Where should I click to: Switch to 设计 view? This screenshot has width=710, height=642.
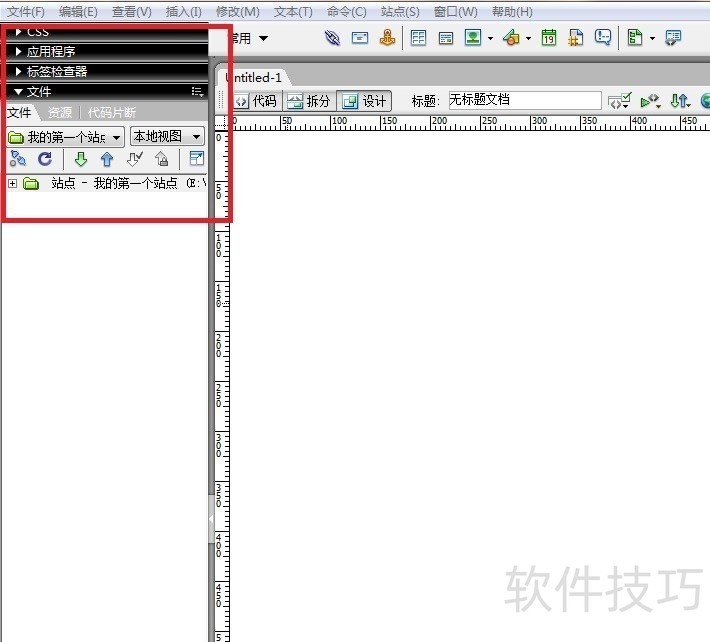tap(365, 101)
